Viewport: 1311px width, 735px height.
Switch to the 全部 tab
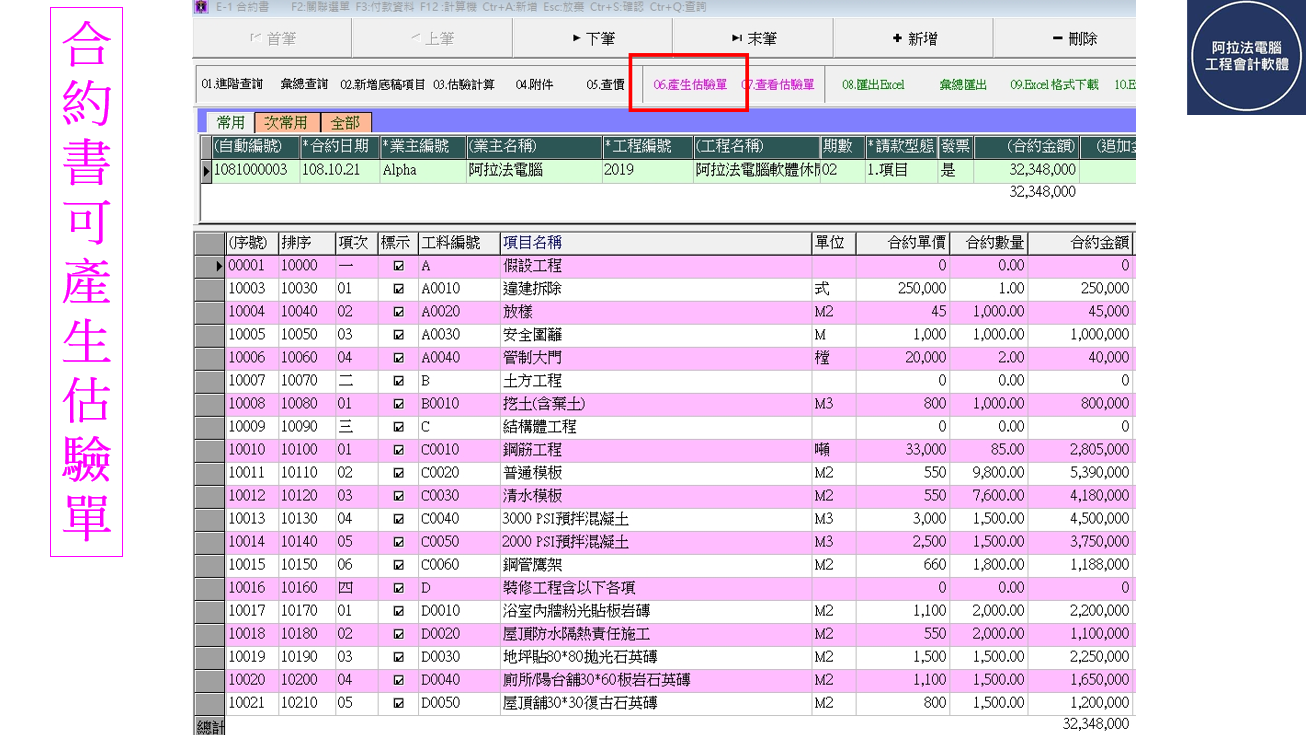click(x=345, y=122)
